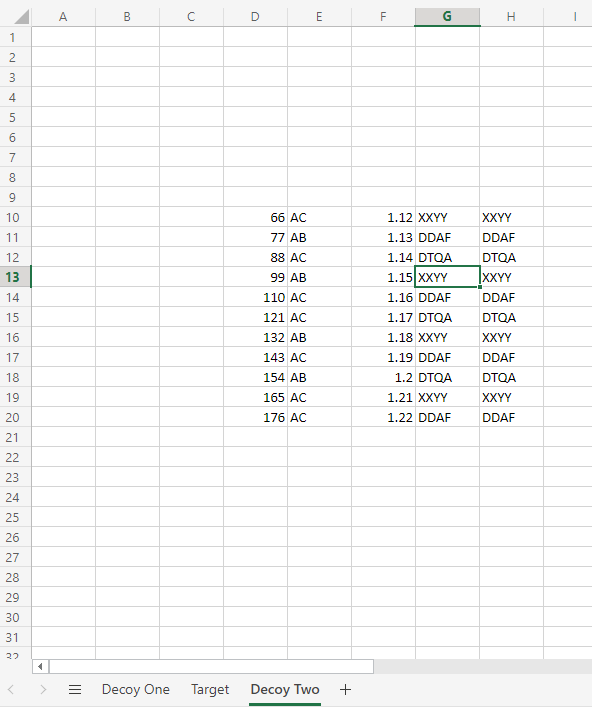Image resolution: width=592 pixels, height=707 pixels.
Task: Click cell with value 1.22
Action: point(384,417)
